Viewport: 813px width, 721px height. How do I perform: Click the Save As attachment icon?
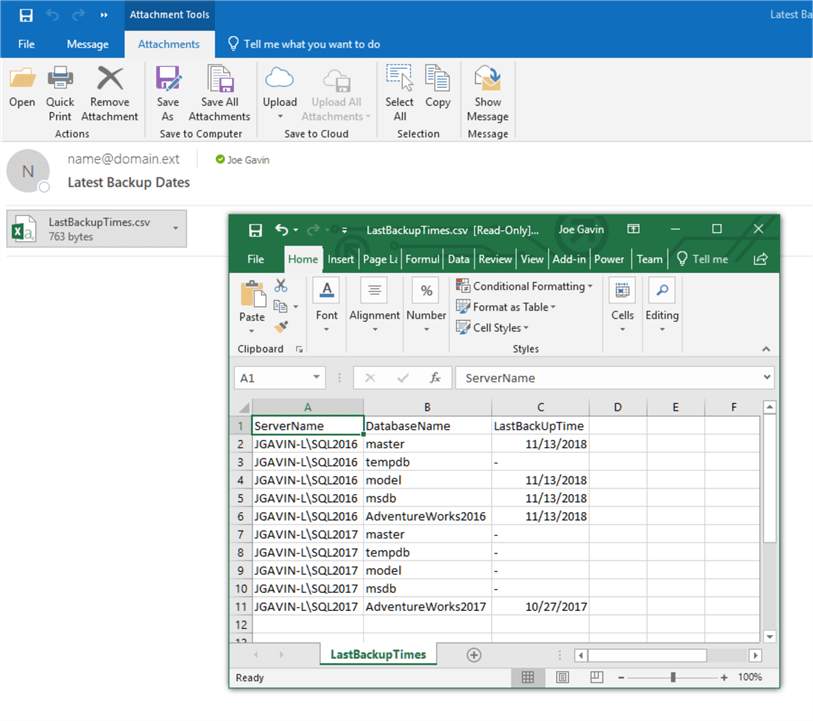pyautogui.click(x=168, y=80)
